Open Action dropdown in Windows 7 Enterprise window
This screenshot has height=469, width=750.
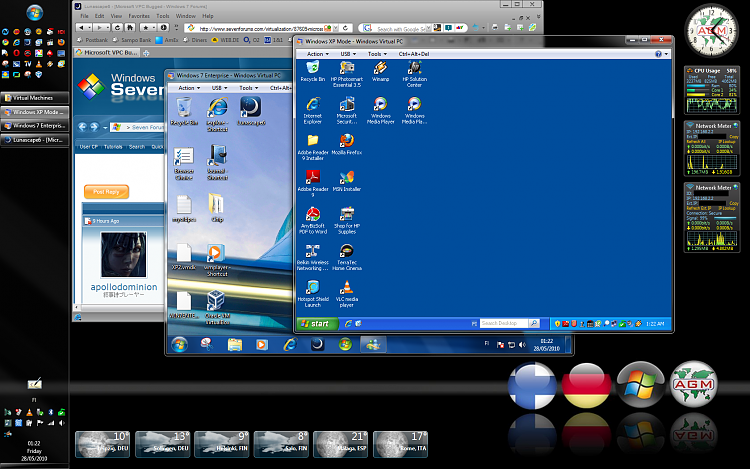pyautogui.click(x=189, y=88)
